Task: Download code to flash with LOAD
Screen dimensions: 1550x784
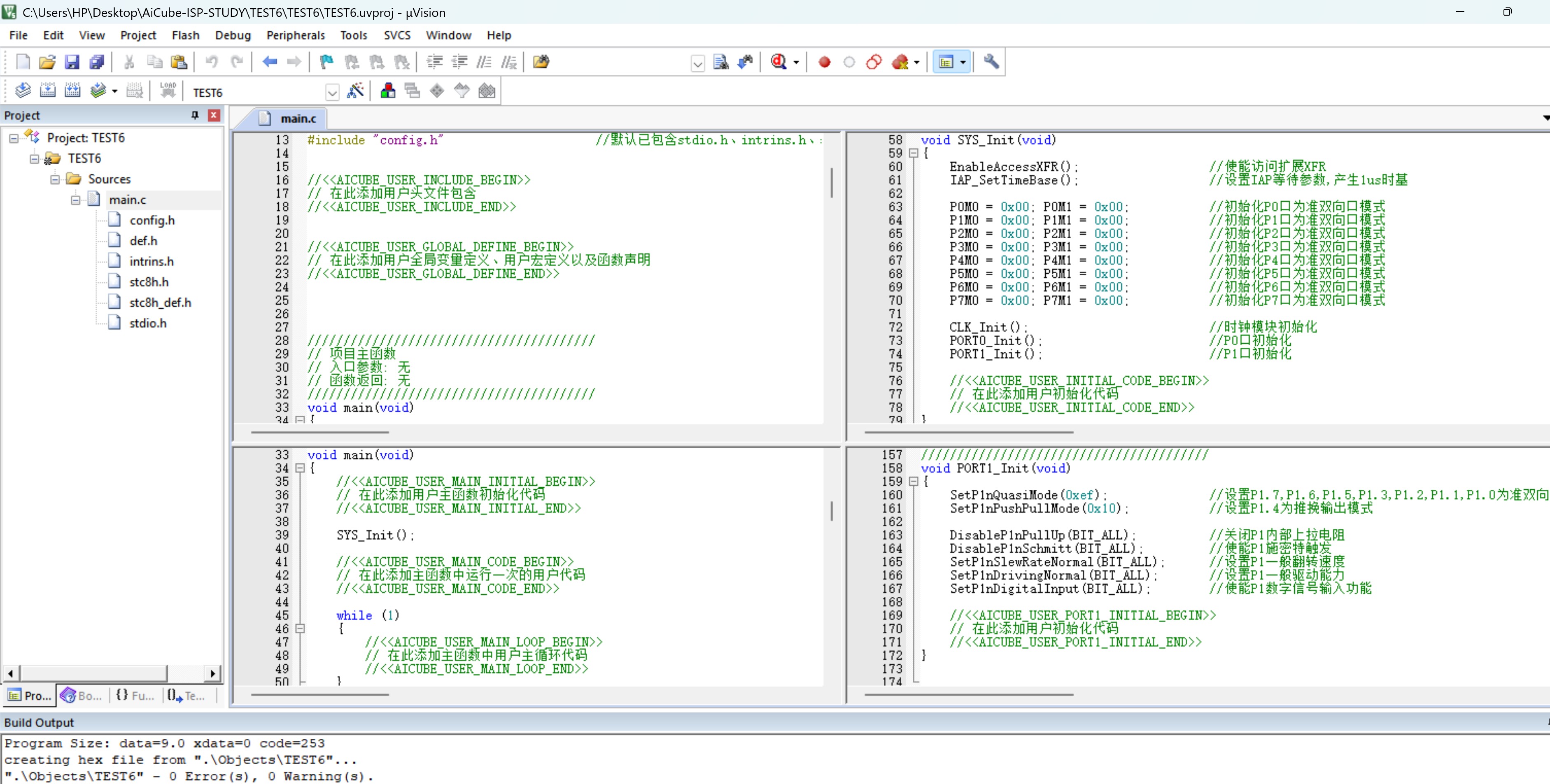Action: pos(168,91)
